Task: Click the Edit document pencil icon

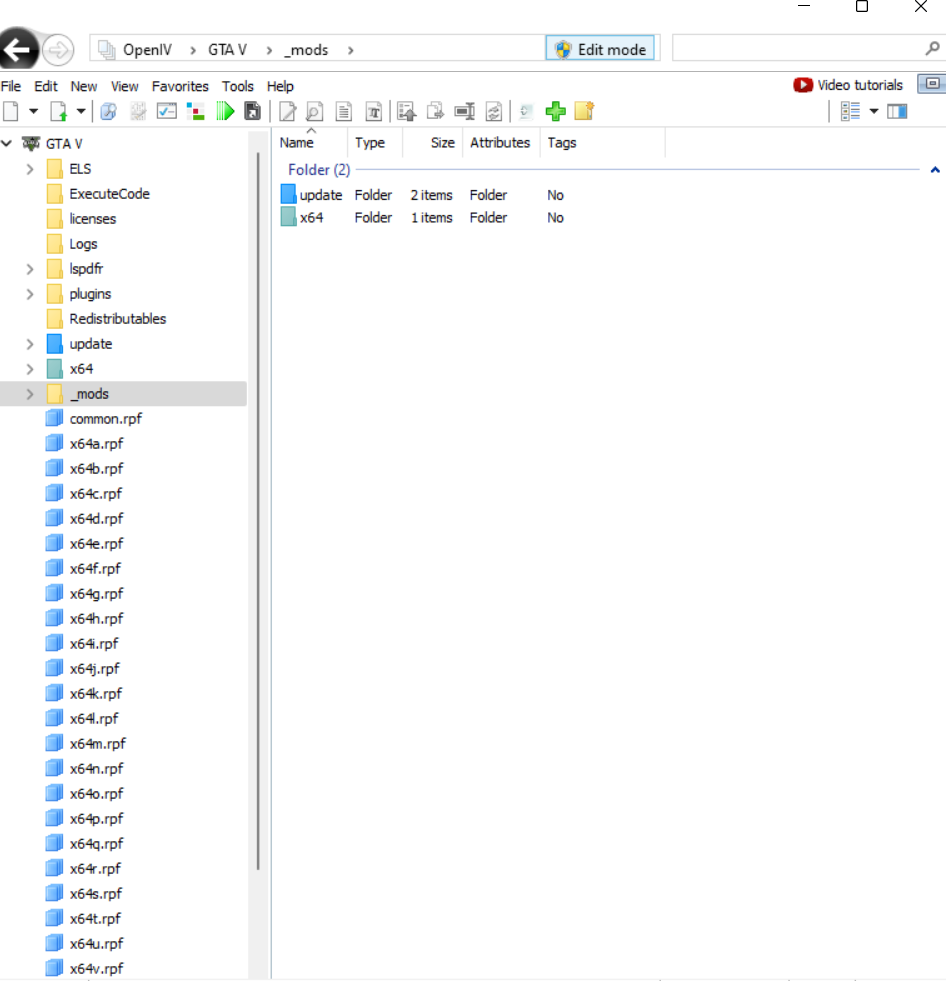Action: (287, 111)
